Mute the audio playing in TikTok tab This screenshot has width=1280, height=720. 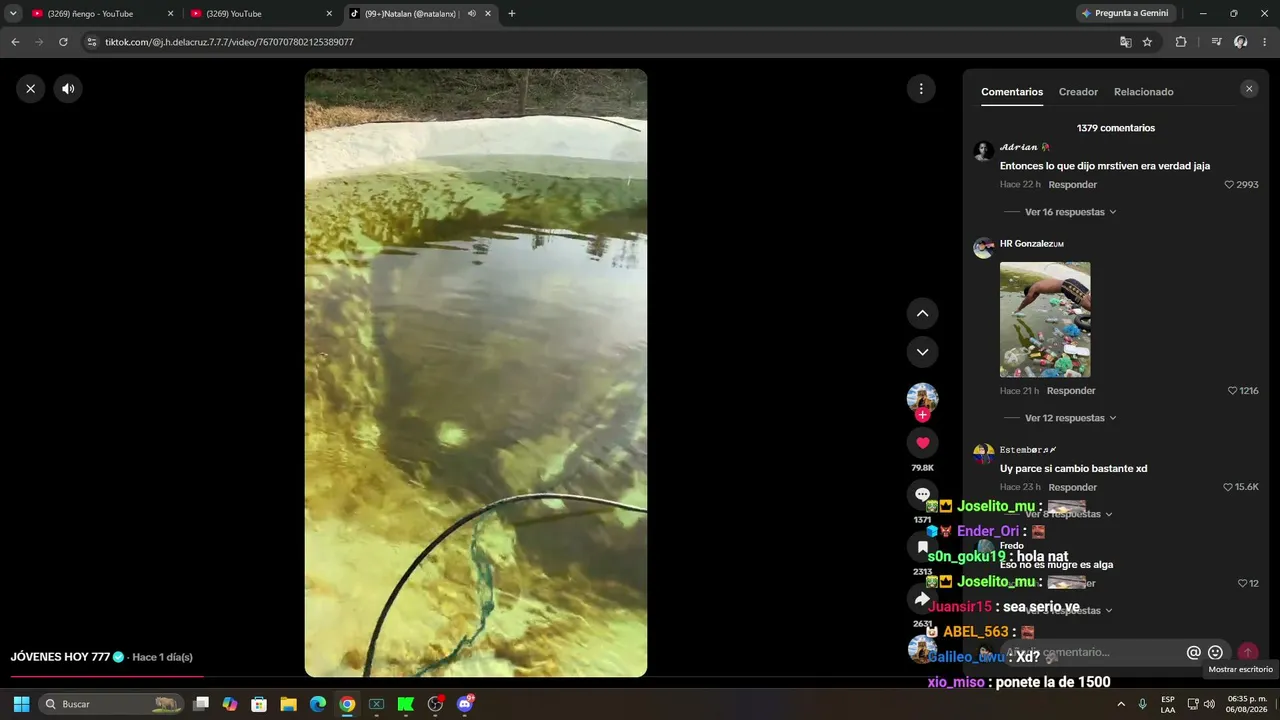click(x=471, y=14)
